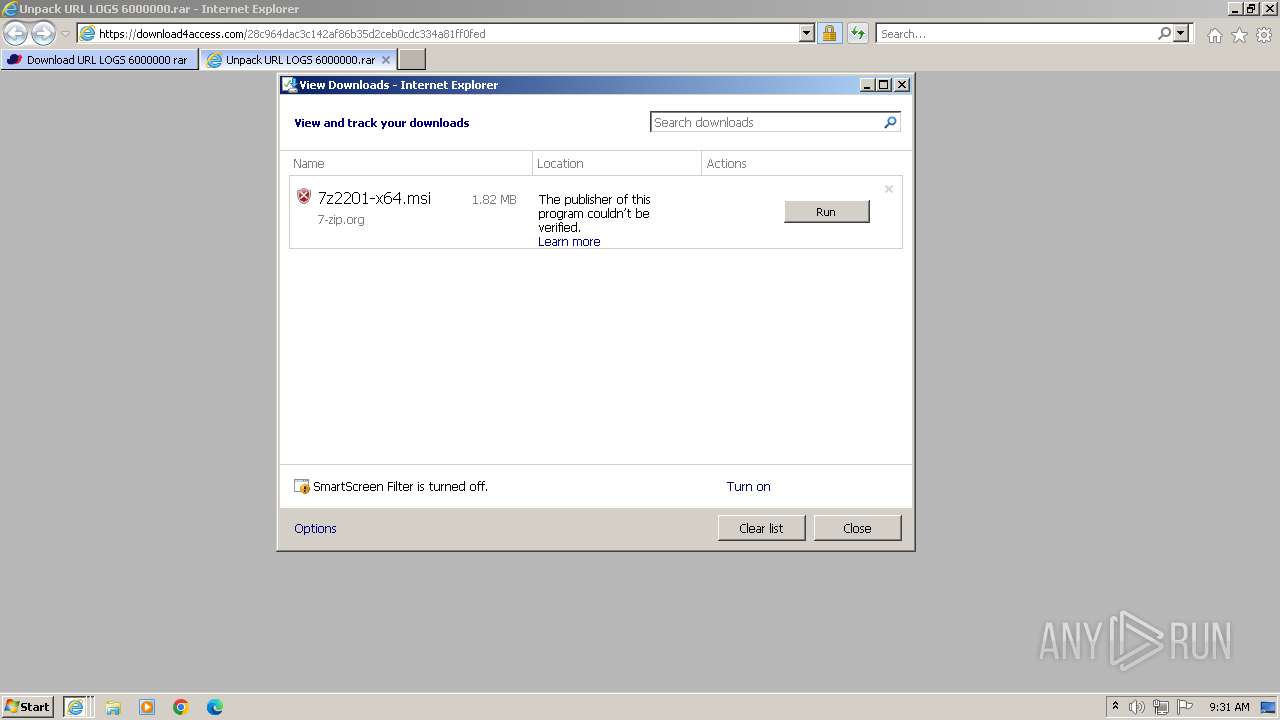The image size is (1280, 720).
Task: Switch to Download URL LOGS 6000000 rar tab
Action: click(99, 59)
